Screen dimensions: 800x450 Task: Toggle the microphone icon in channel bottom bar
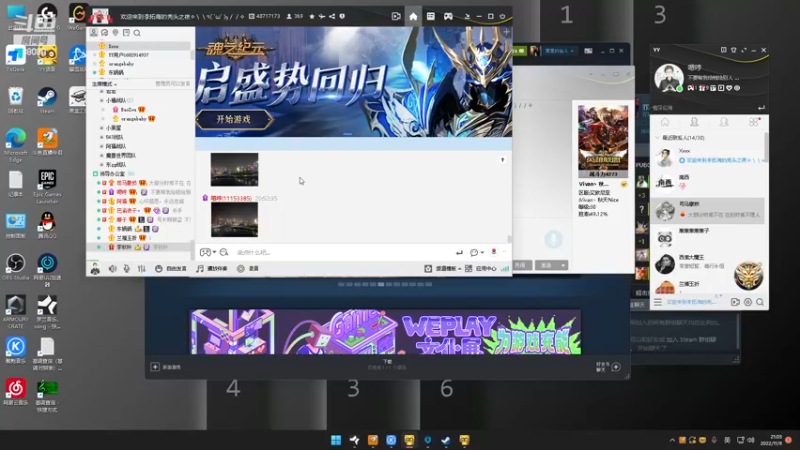127,268
